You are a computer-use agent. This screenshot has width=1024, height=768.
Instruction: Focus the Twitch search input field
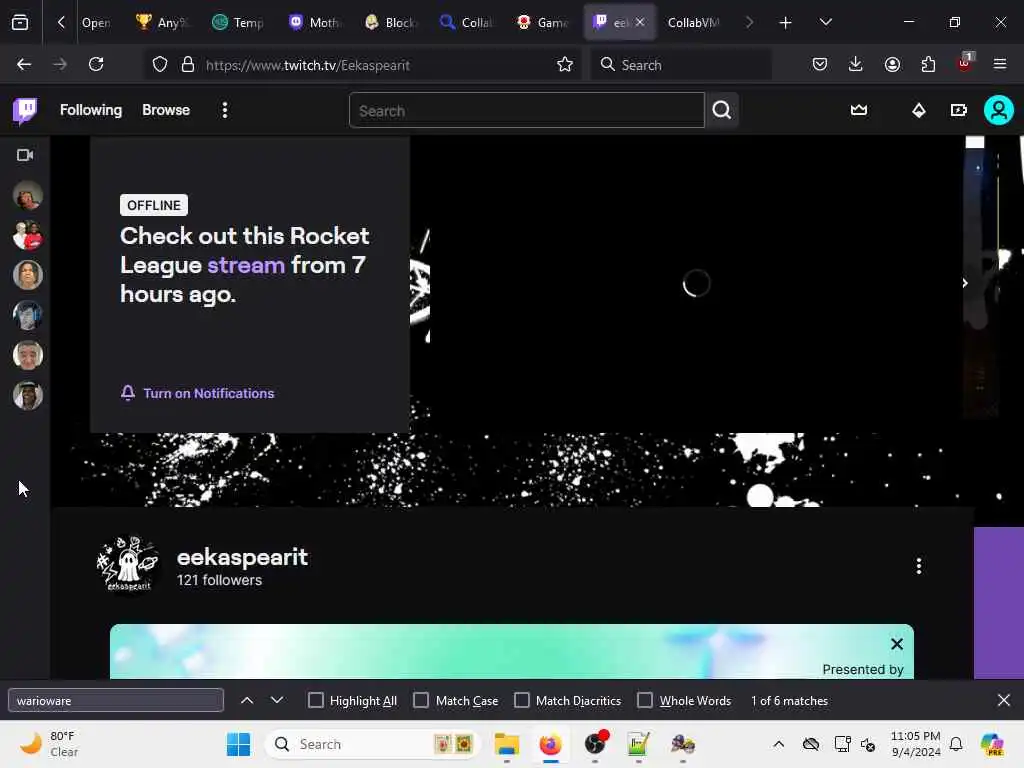tap(526, 110)
